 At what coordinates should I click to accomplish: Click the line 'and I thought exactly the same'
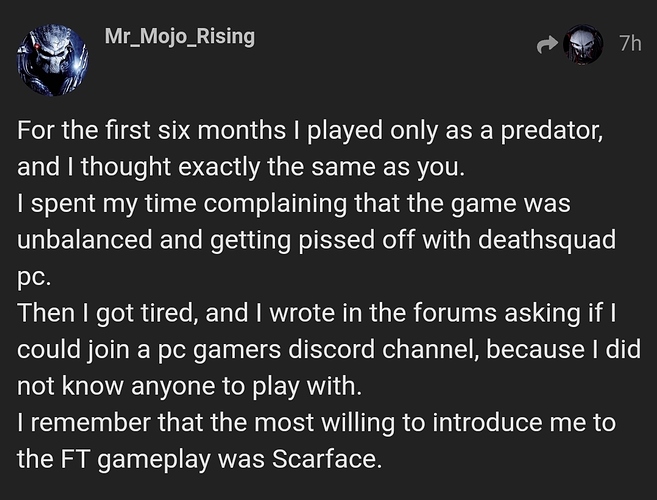(x=241, y=168)
